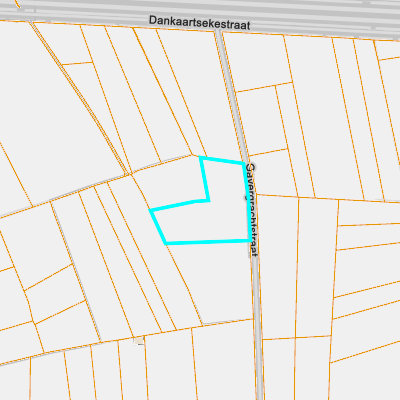This screenshot has width=400, height=400.
Task: Click the double-lined diagonal track in the upper-left area
Action: (80, 98)
